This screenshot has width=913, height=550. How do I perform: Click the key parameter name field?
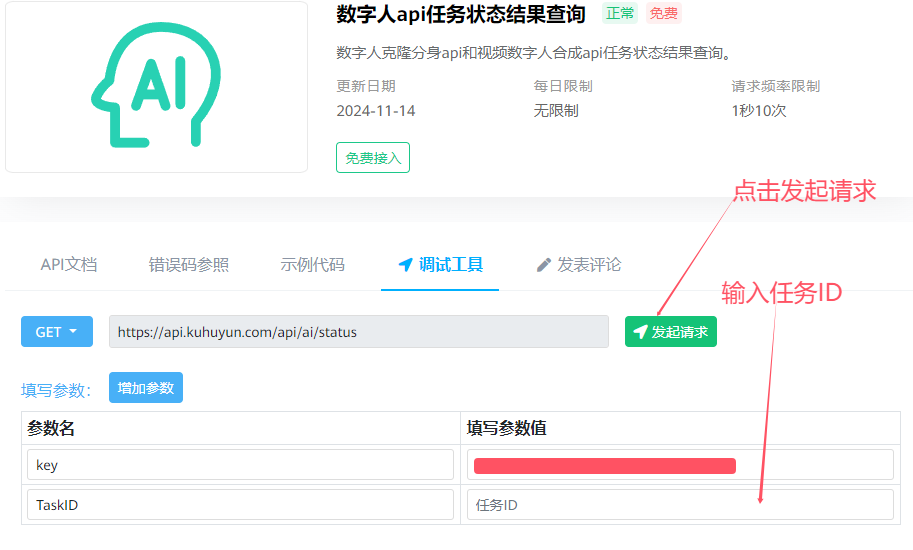pyautogui.click(x=240, y=465)
